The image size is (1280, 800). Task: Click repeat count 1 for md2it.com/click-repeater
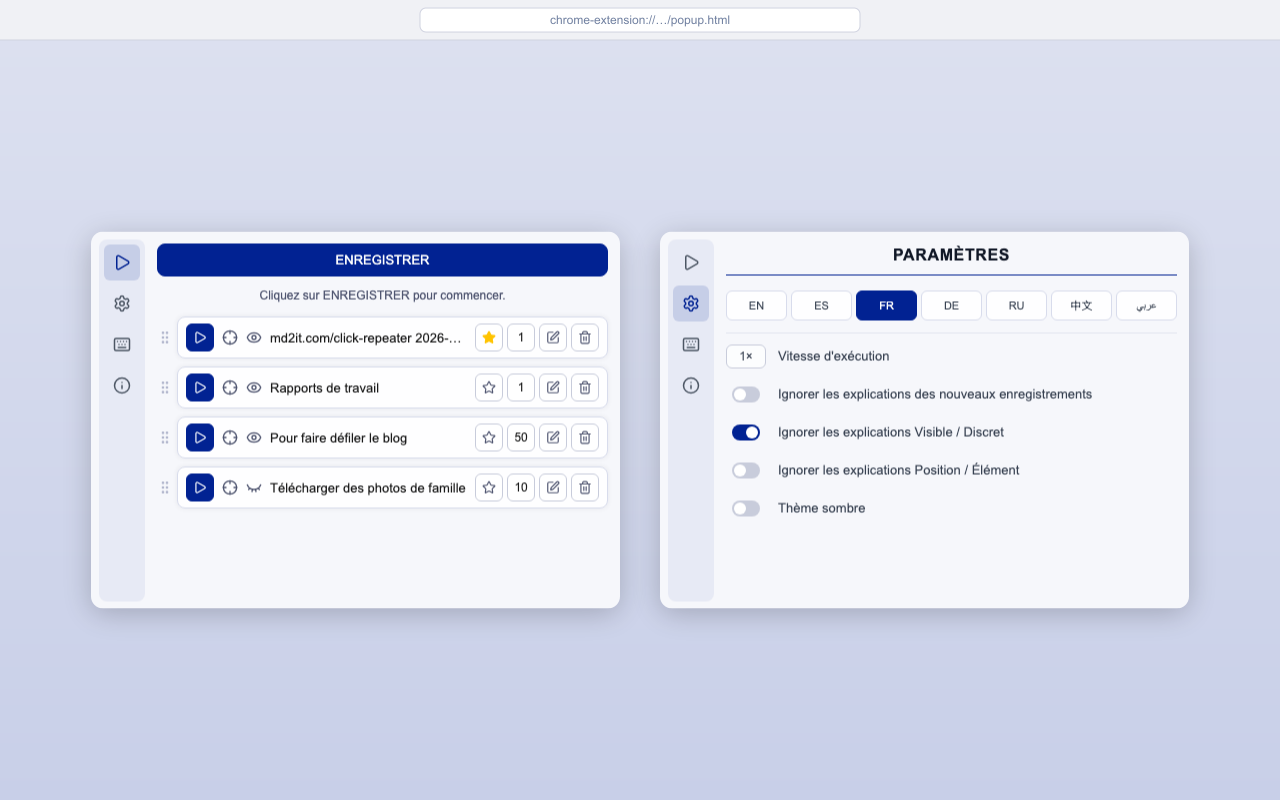(521, 338)
